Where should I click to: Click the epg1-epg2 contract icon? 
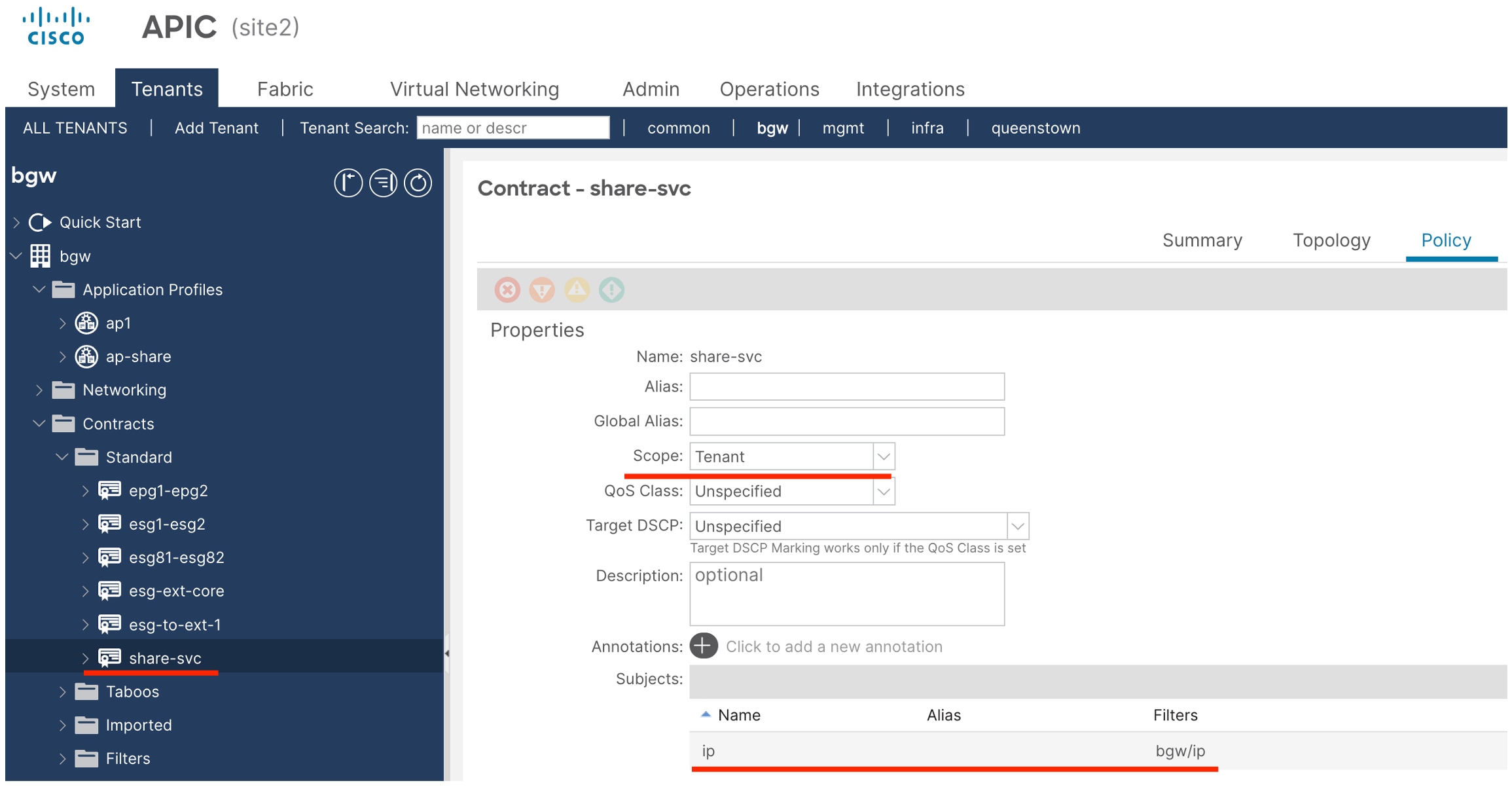pyautogui.click(x=109, y=490)
